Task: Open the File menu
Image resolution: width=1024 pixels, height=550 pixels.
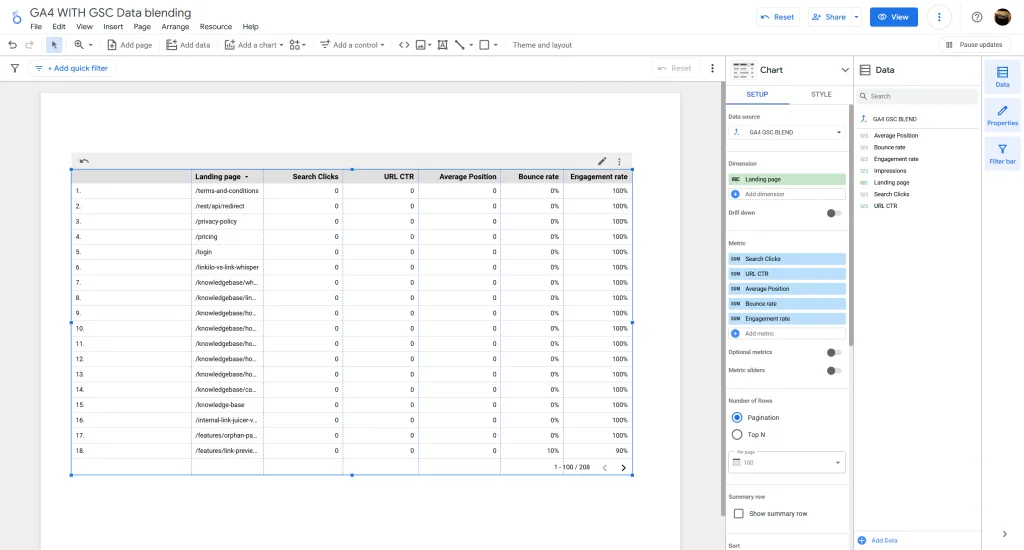Action: coord(36,27)
